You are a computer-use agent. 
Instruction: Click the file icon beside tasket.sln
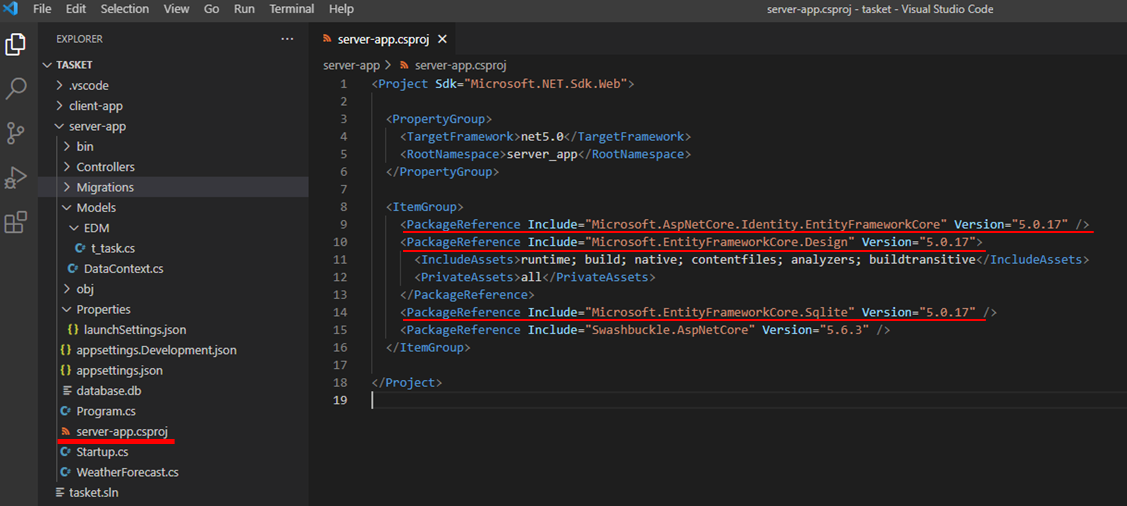pos(59,493)
